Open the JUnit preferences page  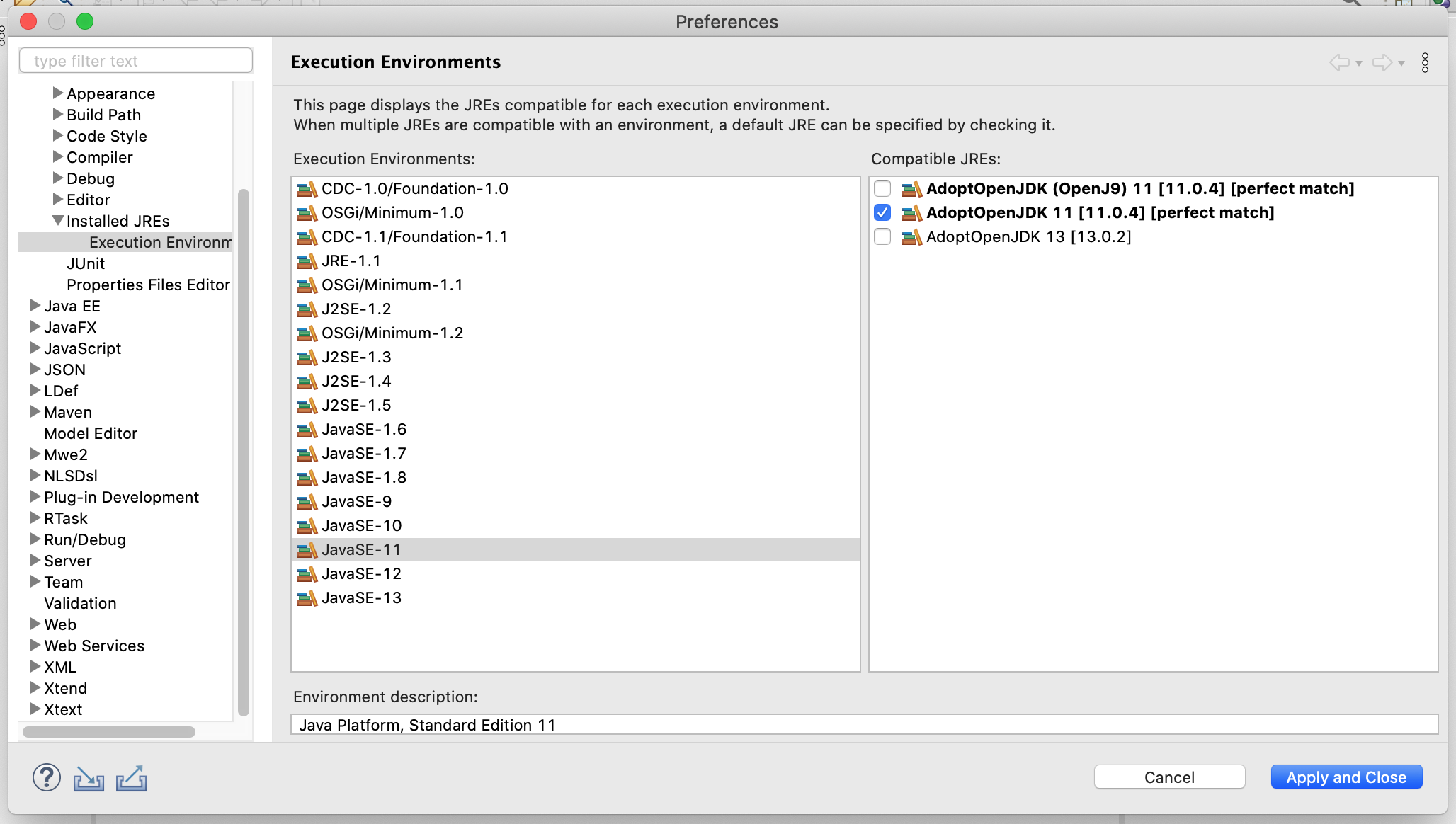click(86, 263)
